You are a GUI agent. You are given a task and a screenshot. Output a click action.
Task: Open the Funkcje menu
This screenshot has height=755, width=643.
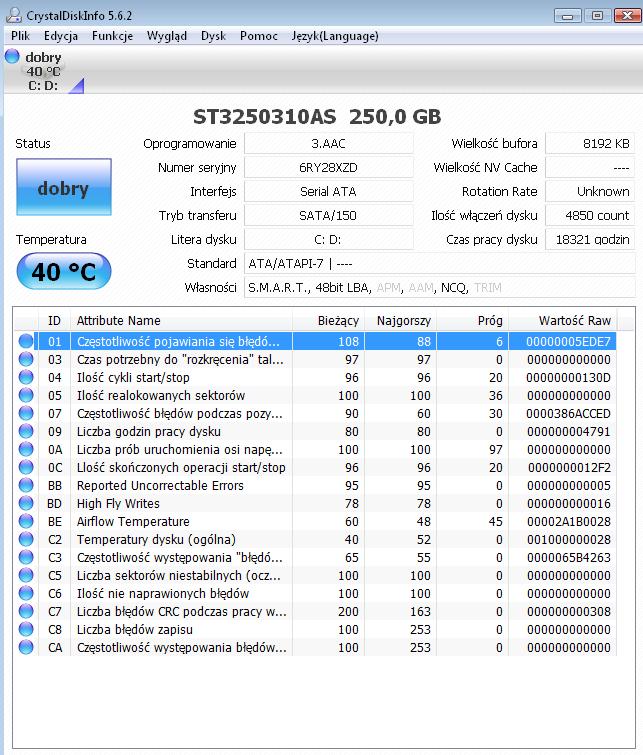pyautogui.click(x=112, y=36)
